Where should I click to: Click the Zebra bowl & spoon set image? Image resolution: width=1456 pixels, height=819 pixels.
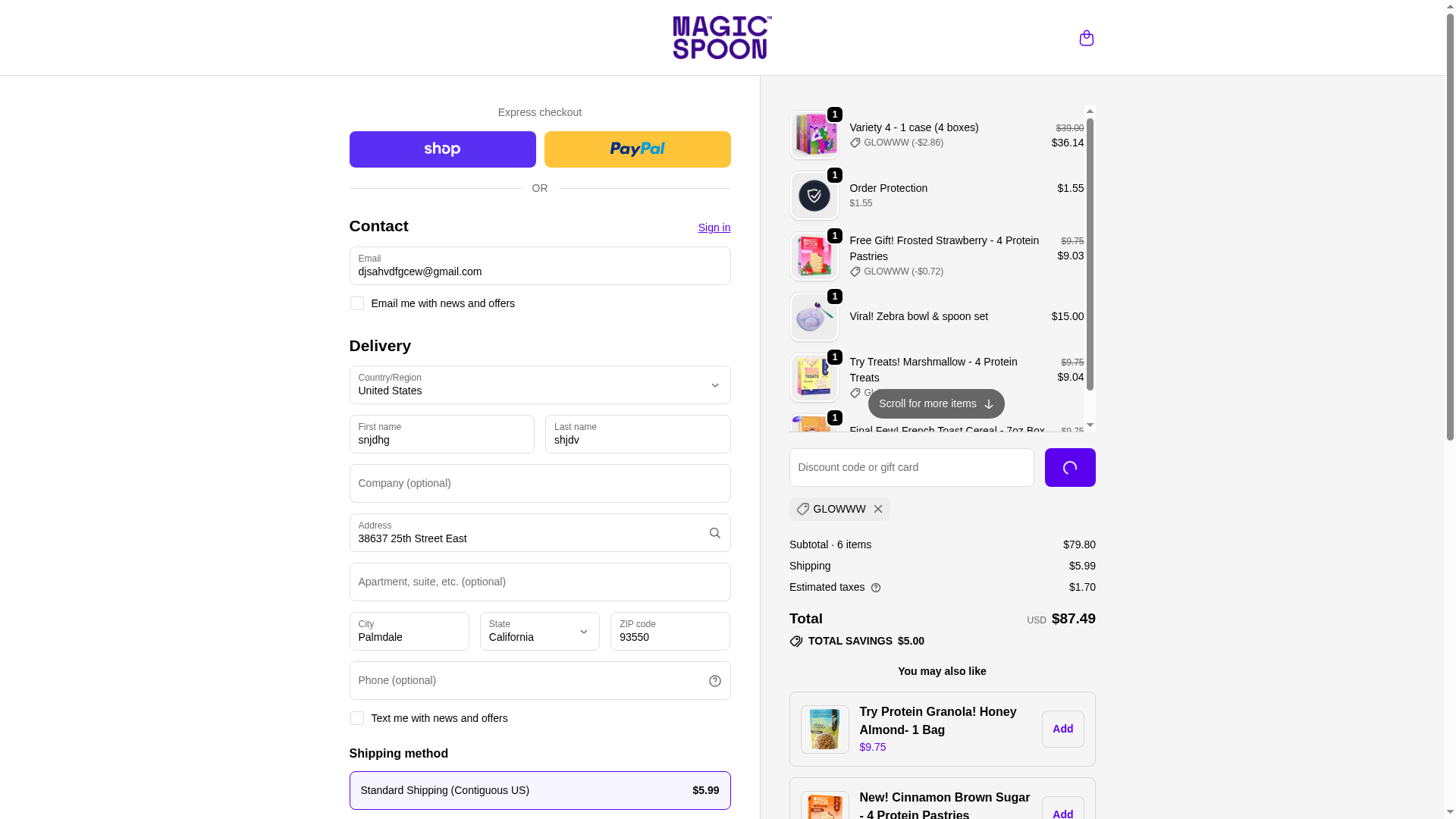tap(814, 317)
